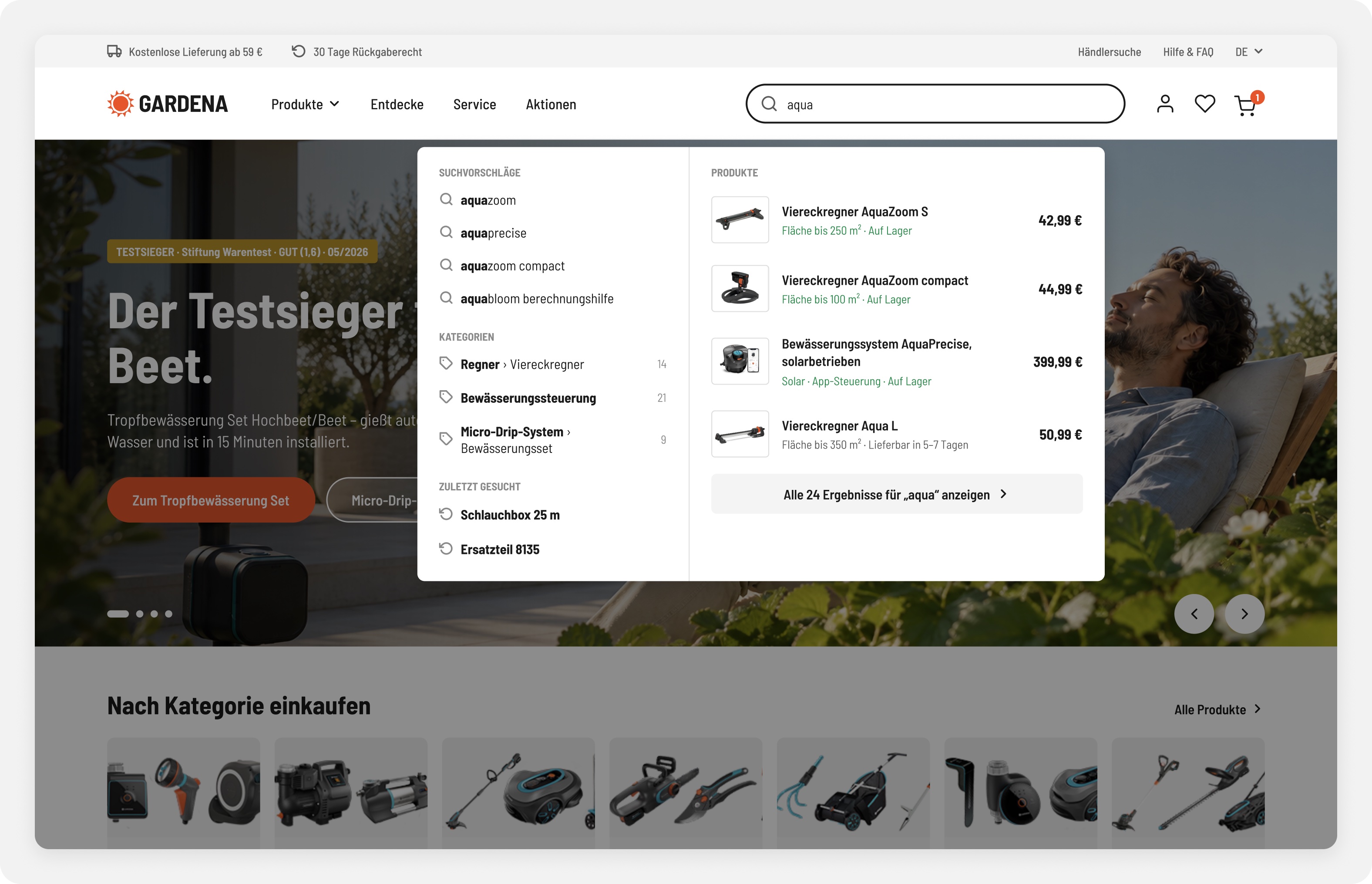Screen dimensions: 1372x884
Task: Open the chainsaw and pruner category tile
Action: [x=686, y=793]
